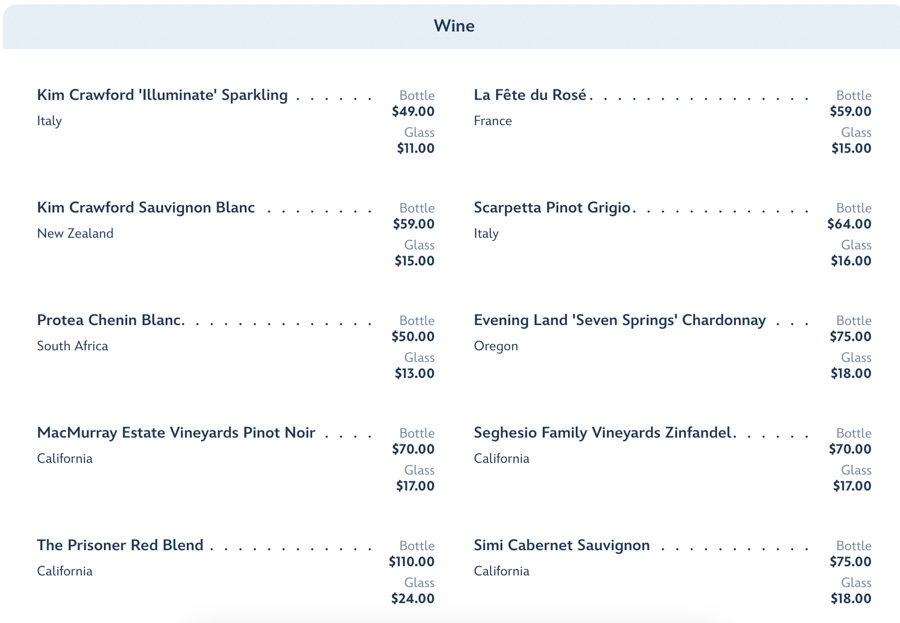Click the South Africa origin label
This screenshot has width=900, height=623.
73,346
